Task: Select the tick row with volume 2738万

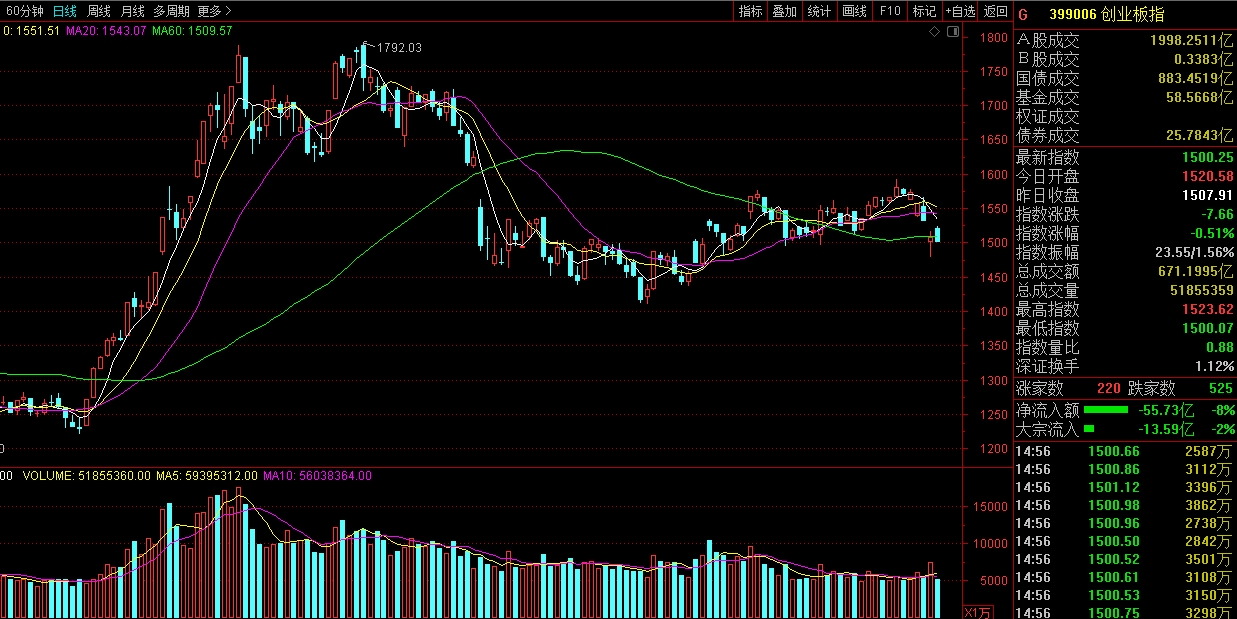Action: click(x=1125, y=523)
